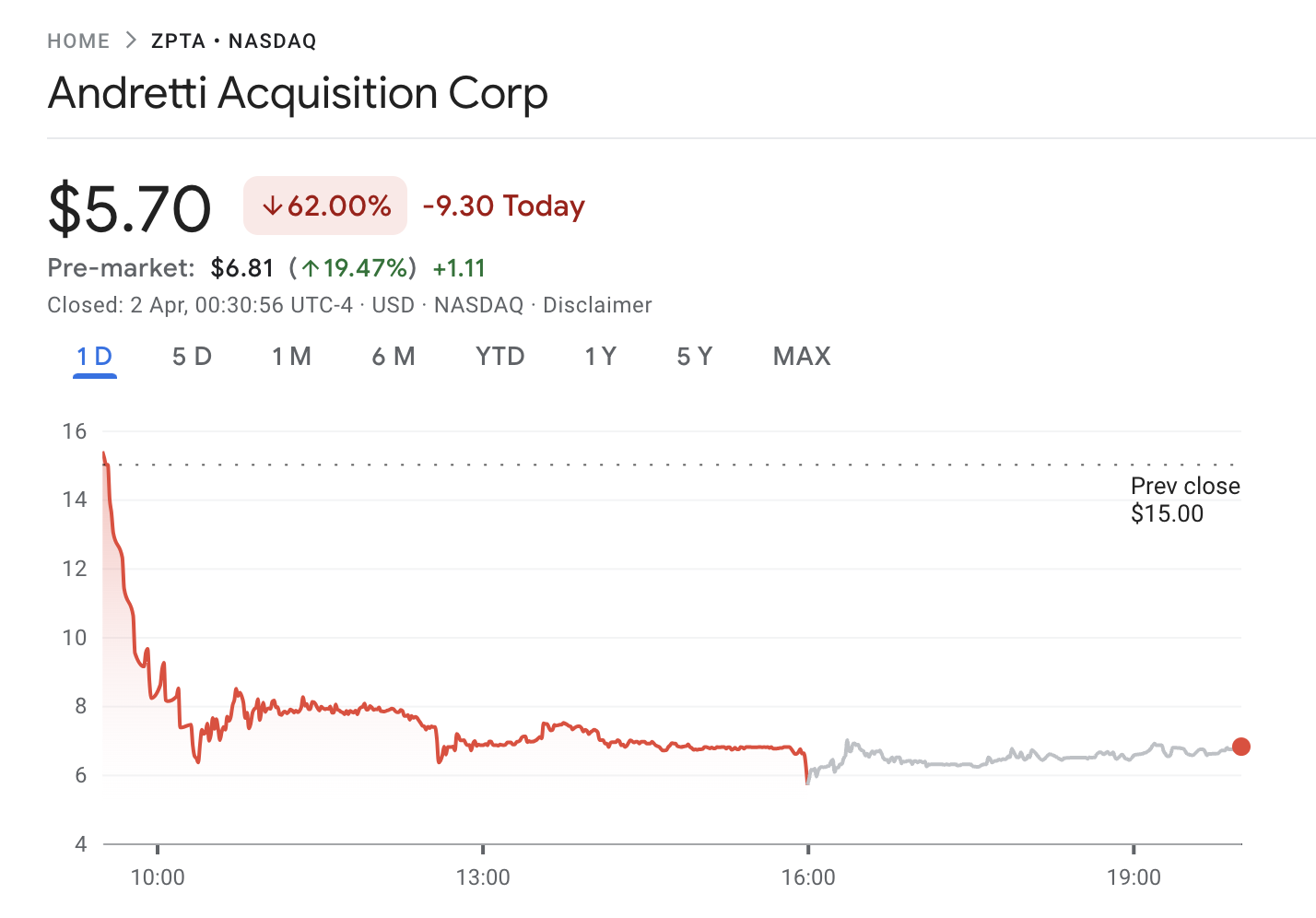Image resolution: width=1316 pixels, height=918 pixels.
Task: Navigate to HOME via breadcrumb
Action: (x=78, y=41)
